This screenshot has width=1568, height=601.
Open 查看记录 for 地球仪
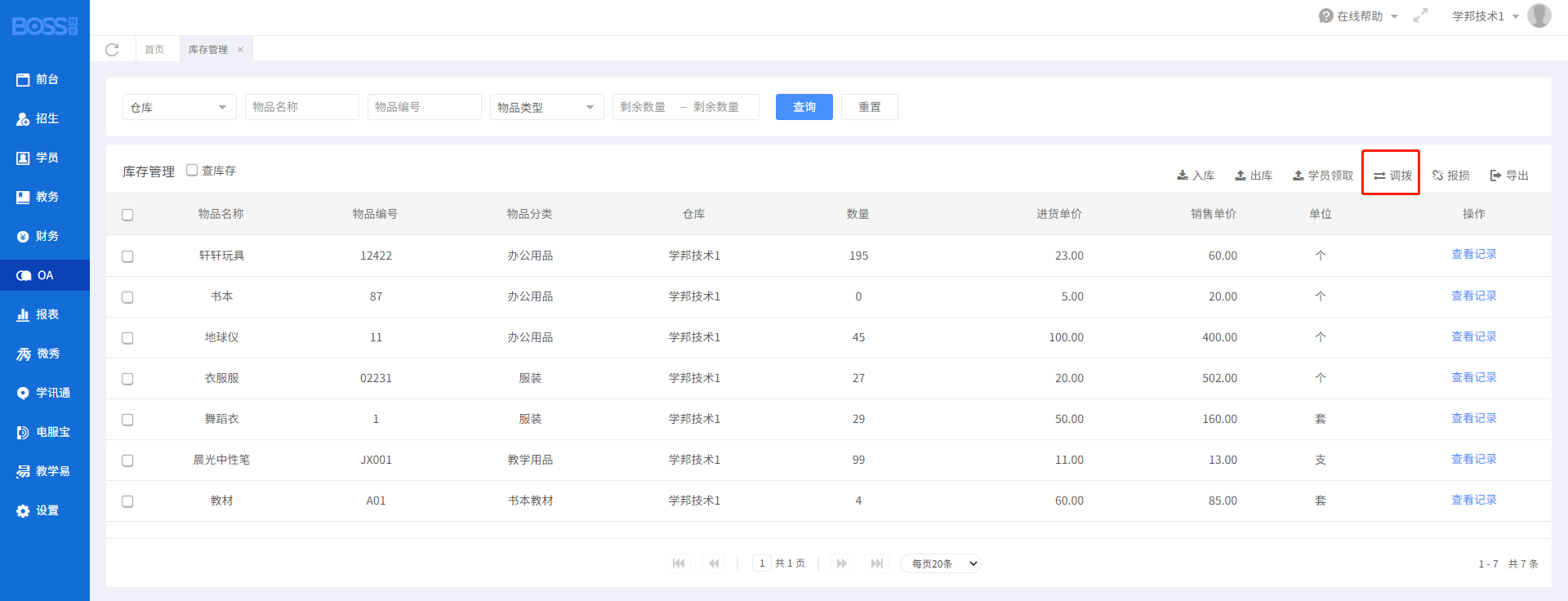tap(1474, 336)
